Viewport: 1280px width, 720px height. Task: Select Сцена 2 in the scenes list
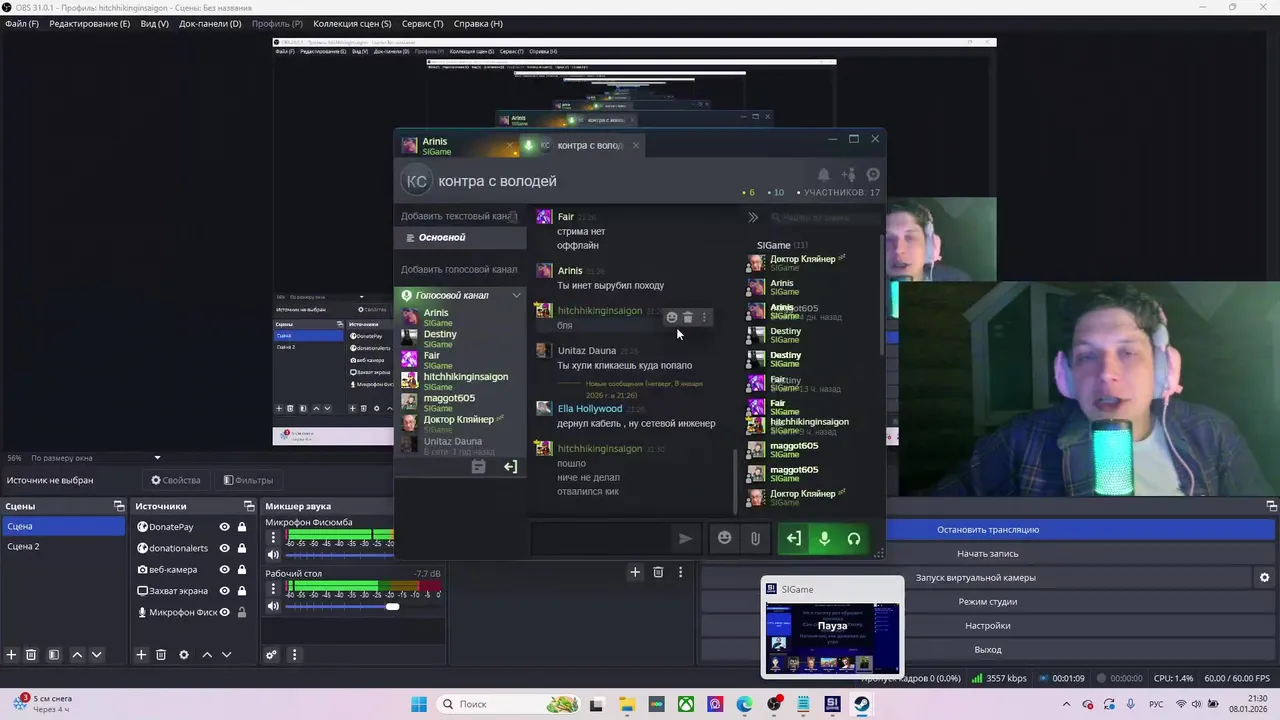64,547
